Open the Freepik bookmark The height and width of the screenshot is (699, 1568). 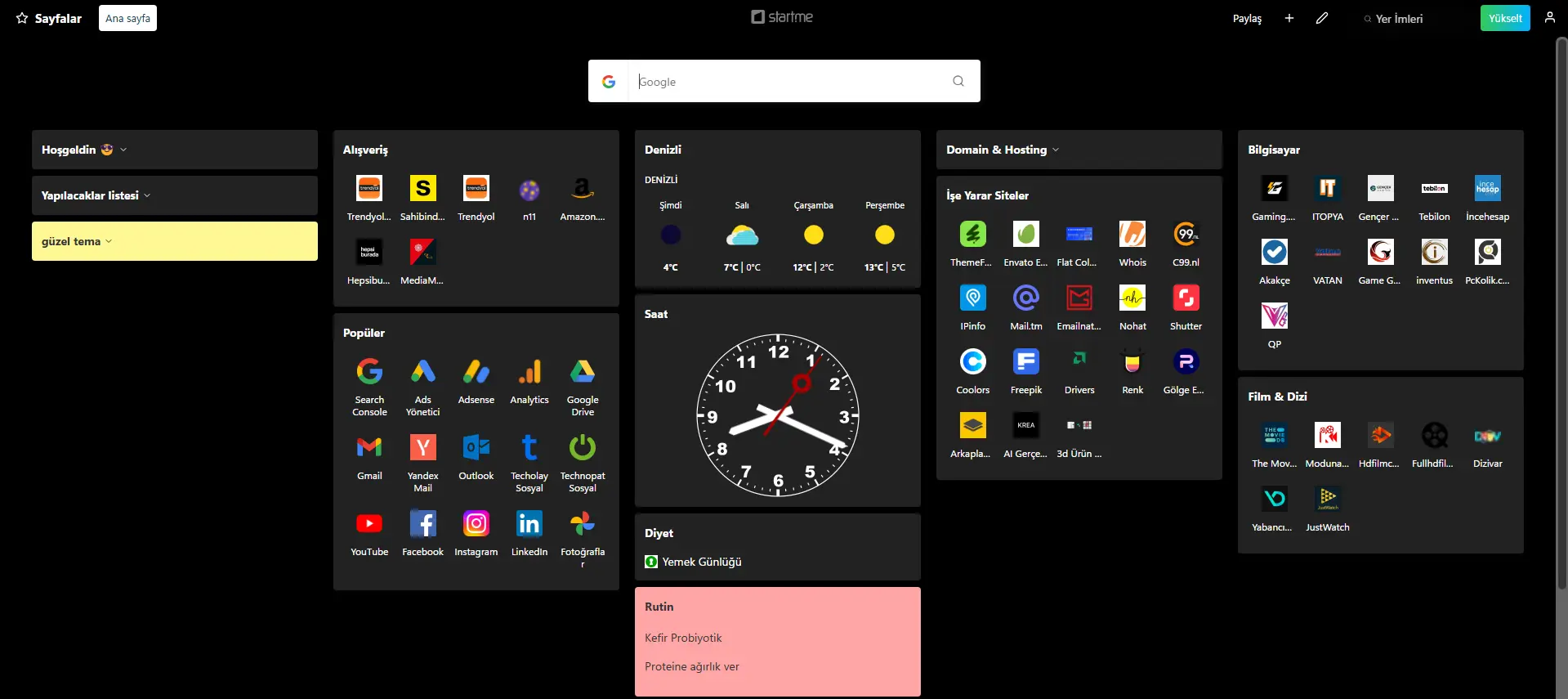(1026, 362)
